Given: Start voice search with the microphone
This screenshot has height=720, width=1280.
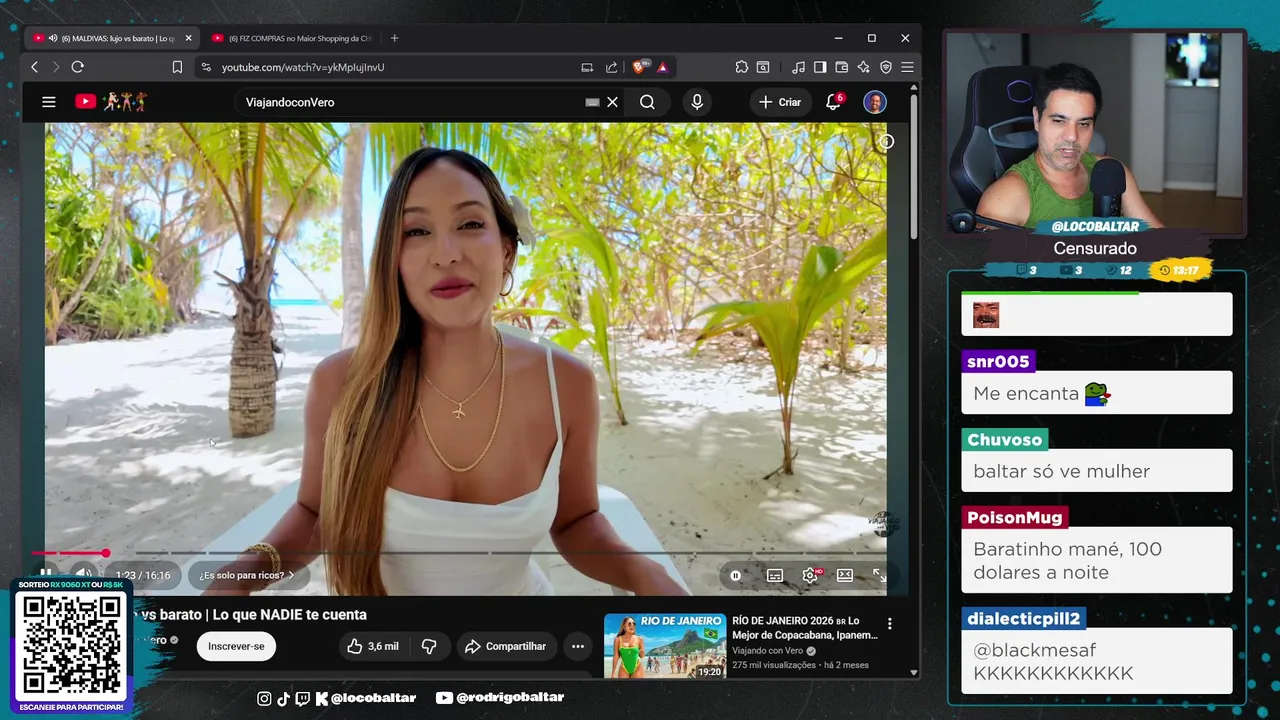Looking at the screenshot, I should [x=697, y=102].
